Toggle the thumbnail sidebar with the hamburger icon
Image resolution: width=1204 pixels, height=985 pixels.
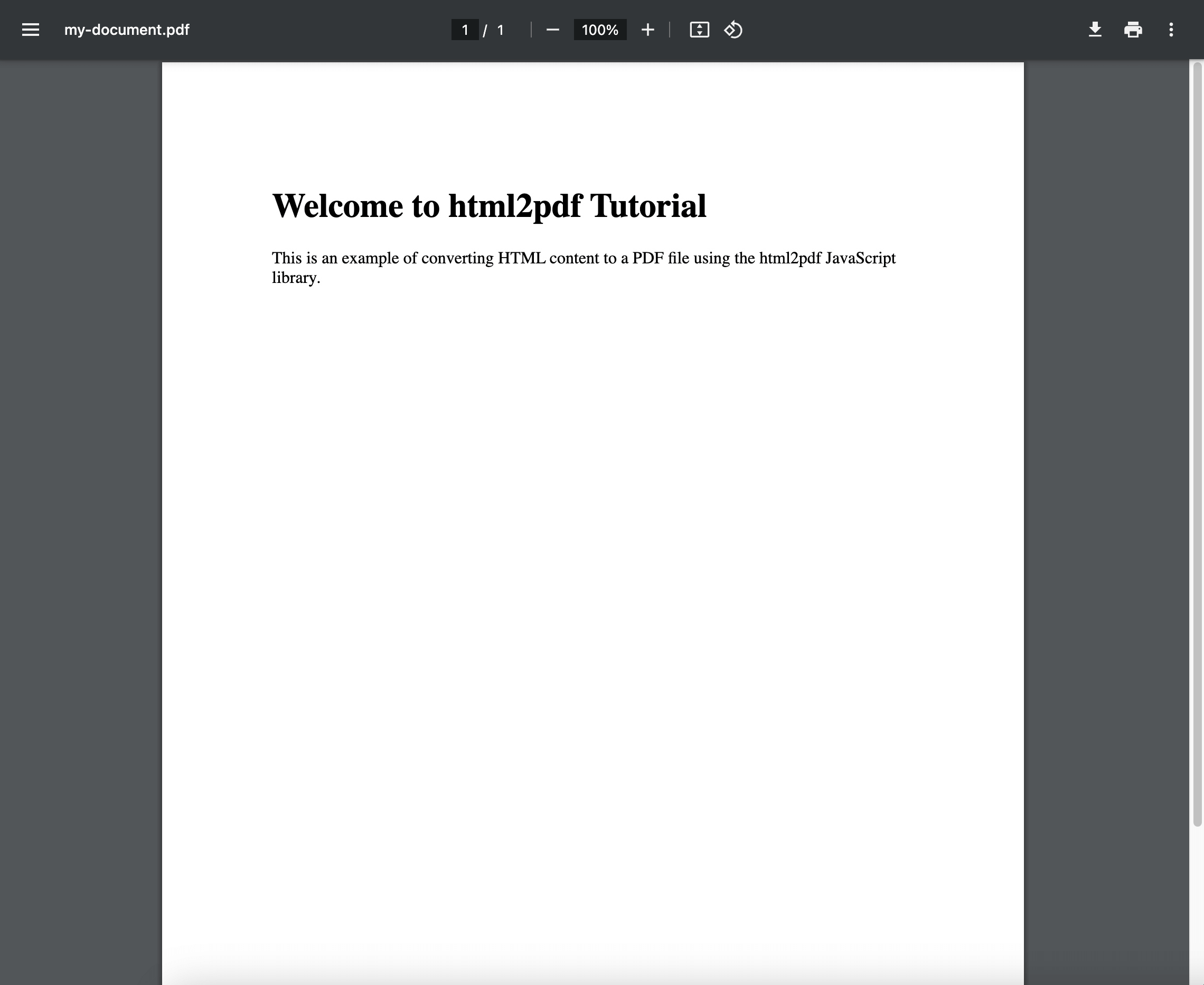click(30, 30)
